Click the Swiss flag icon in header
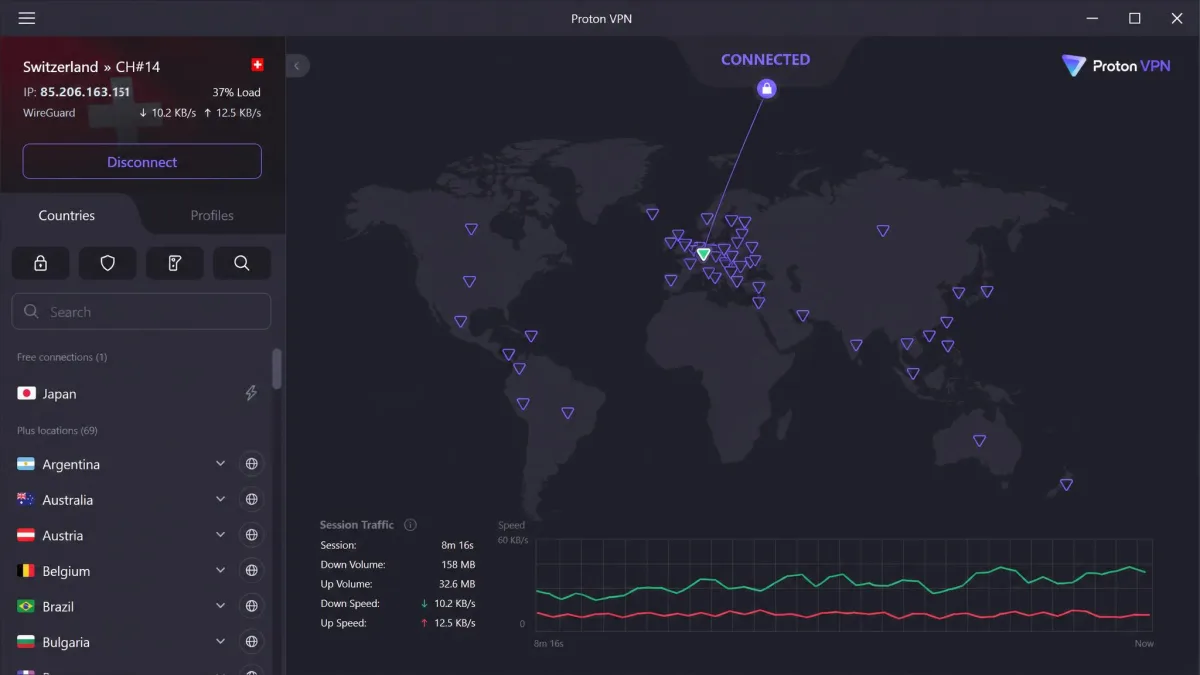The height and width of the screenshot is (675, 1200). point(257,65)
